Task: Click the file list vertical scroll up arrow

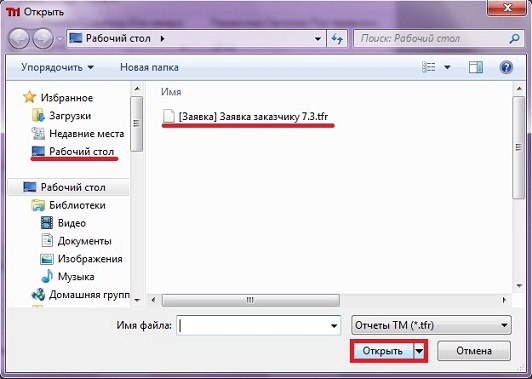Action: pos(519,89)
